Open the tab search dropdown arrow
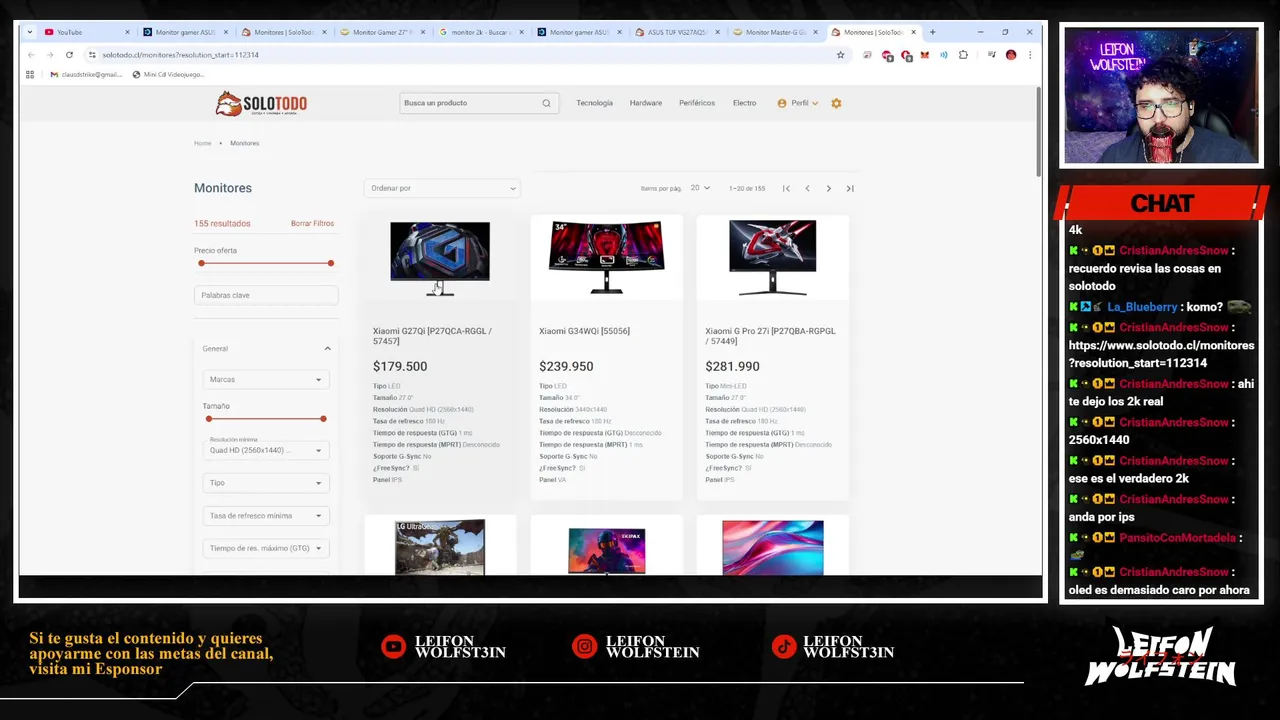 30,32
